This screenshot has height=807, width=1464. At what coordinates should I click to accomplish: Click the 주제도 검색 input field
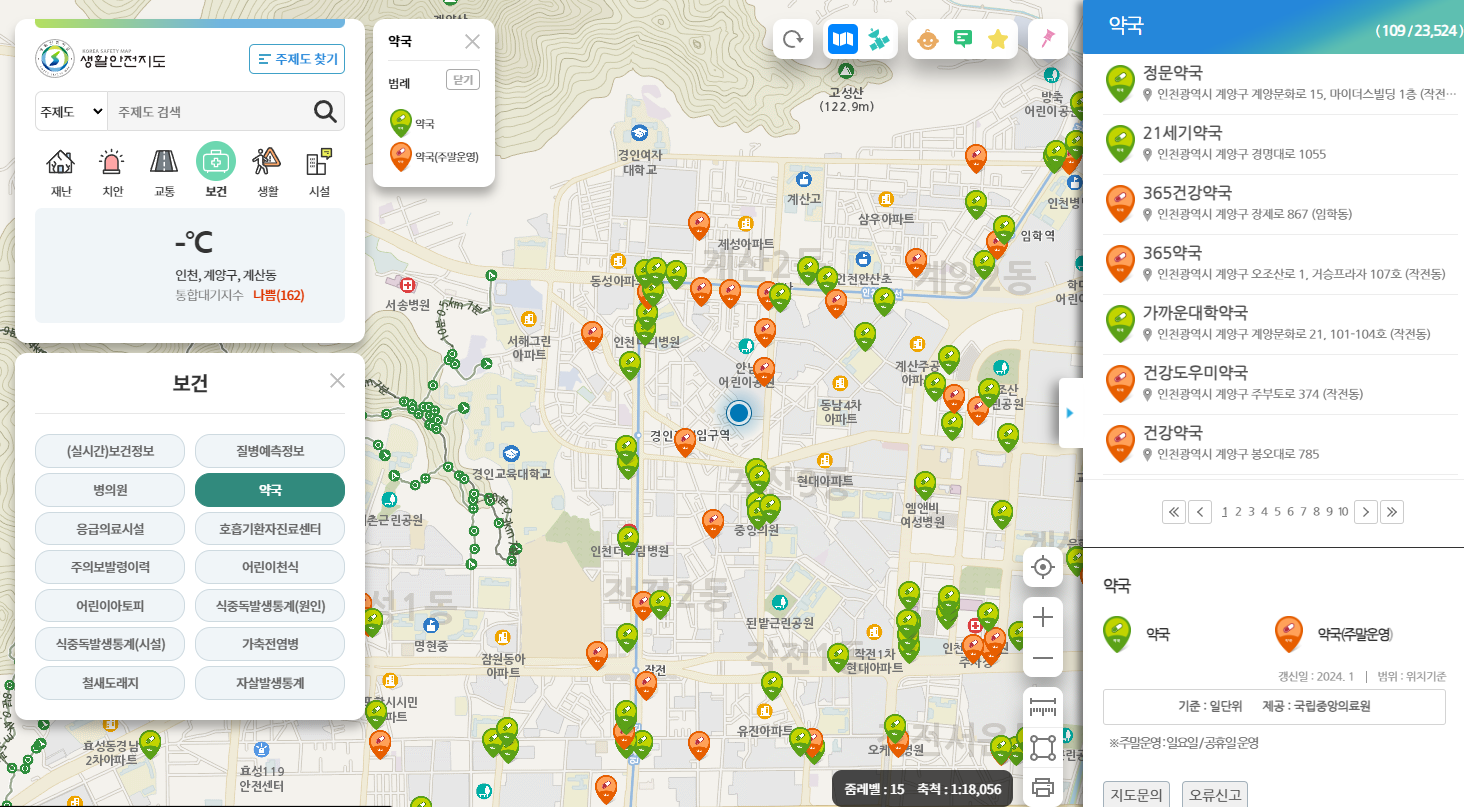coord(208,112)
